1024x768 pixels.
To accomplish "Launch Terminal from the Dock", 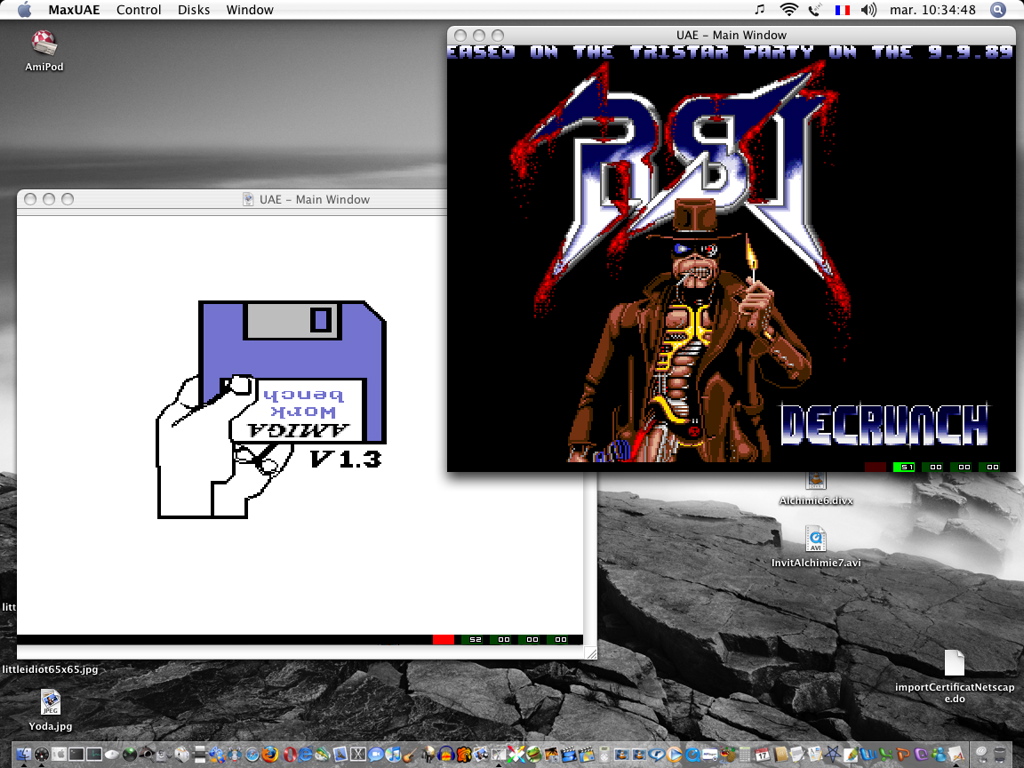I will 76,754.
